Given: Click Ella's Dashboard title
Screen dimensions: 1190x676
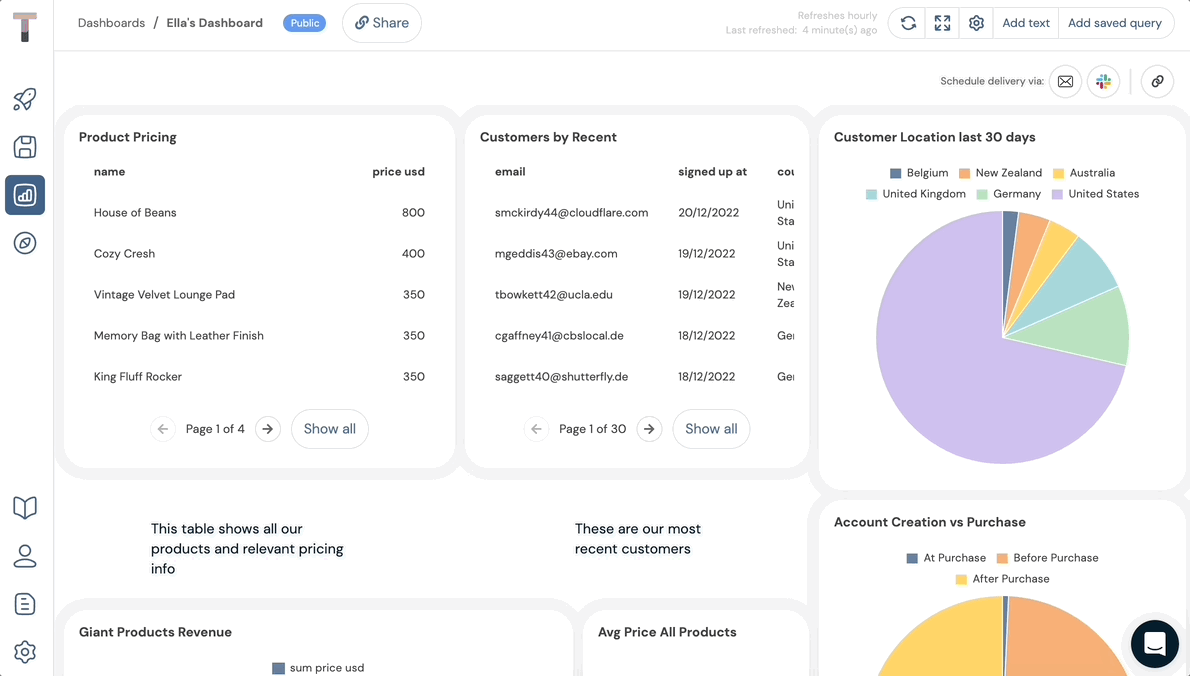Looking at the screenshot, I should (x=215, y=23).
